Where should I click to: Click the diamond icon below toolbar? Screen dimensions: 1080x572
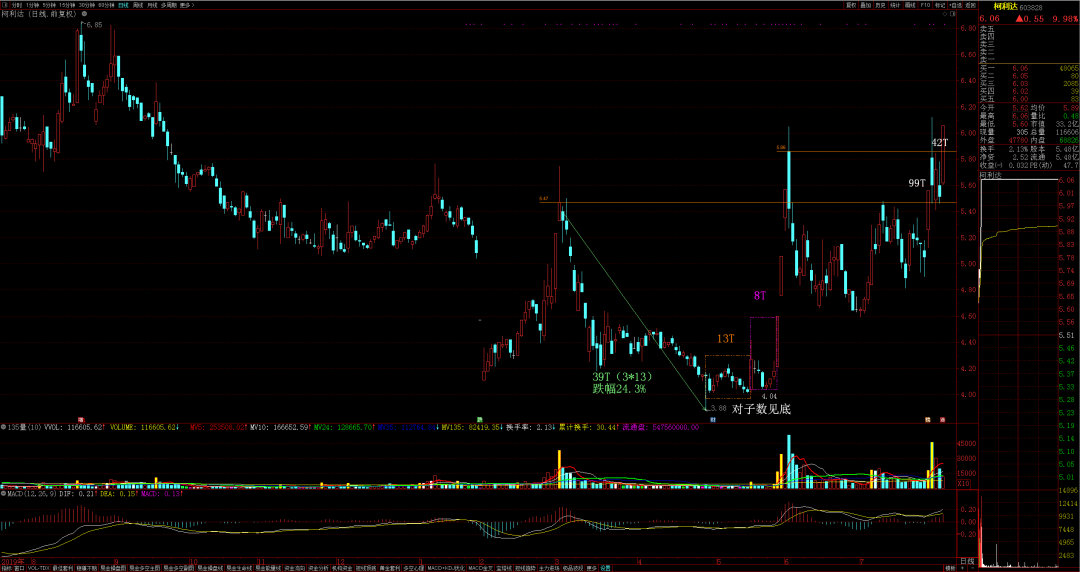coord(945,14)
